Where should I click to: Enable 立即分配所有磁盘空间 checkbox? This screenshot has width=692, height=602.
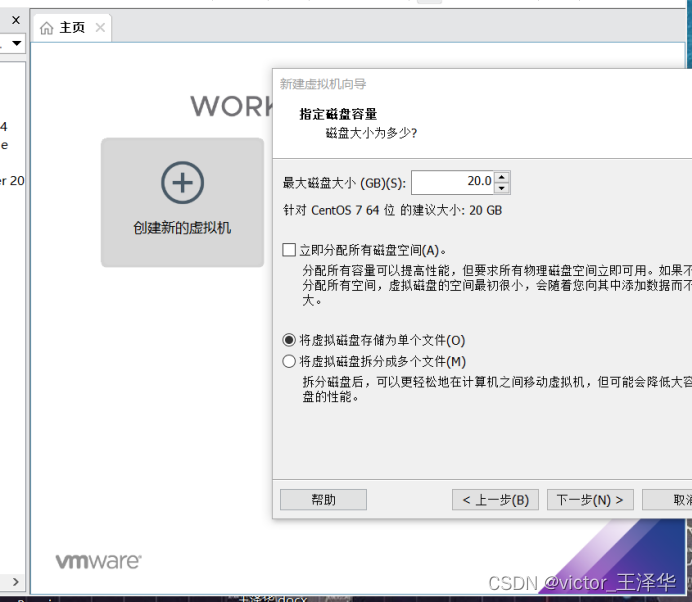[x=289, y=250]
